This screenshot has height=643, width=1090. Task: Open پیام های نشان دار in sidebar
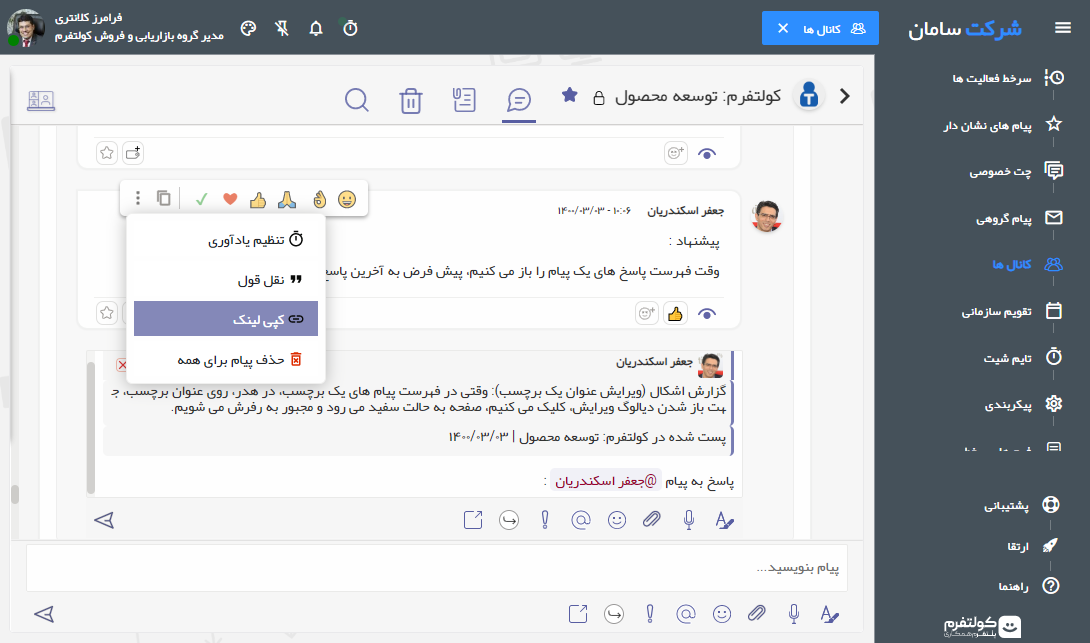pyautogui.click(x=1003, y=125)
